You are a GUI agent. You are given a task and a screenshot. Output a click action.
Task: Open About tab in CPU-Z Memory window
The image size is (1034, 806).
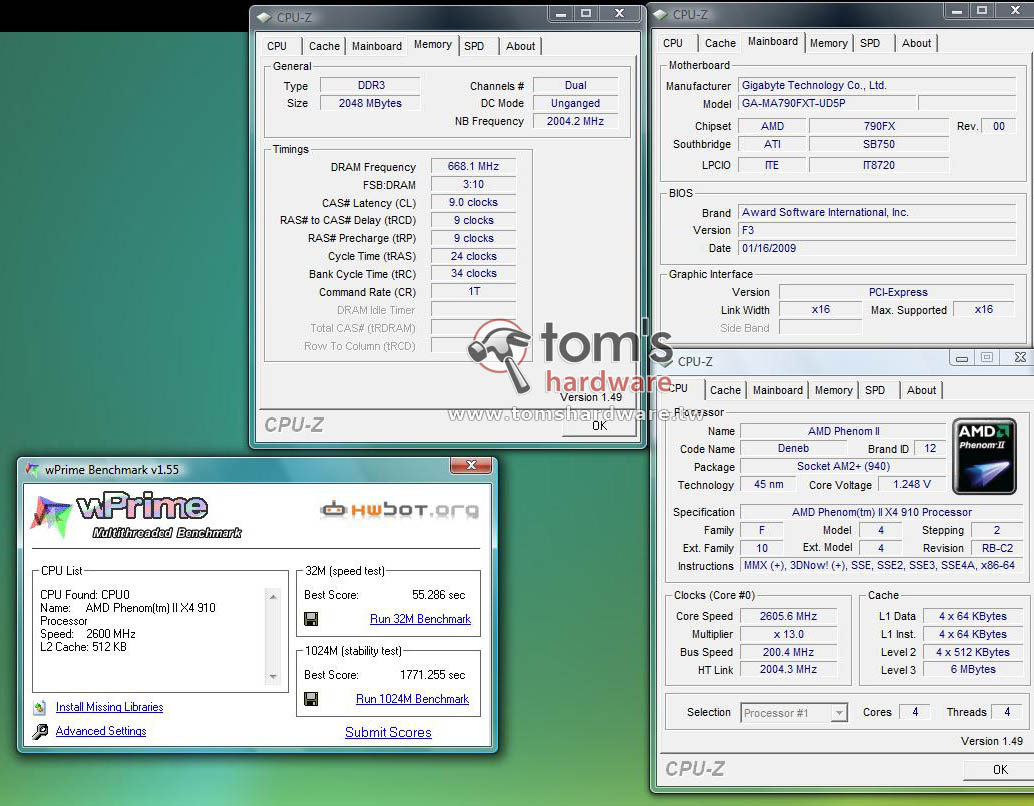click(x=520, y=46)
